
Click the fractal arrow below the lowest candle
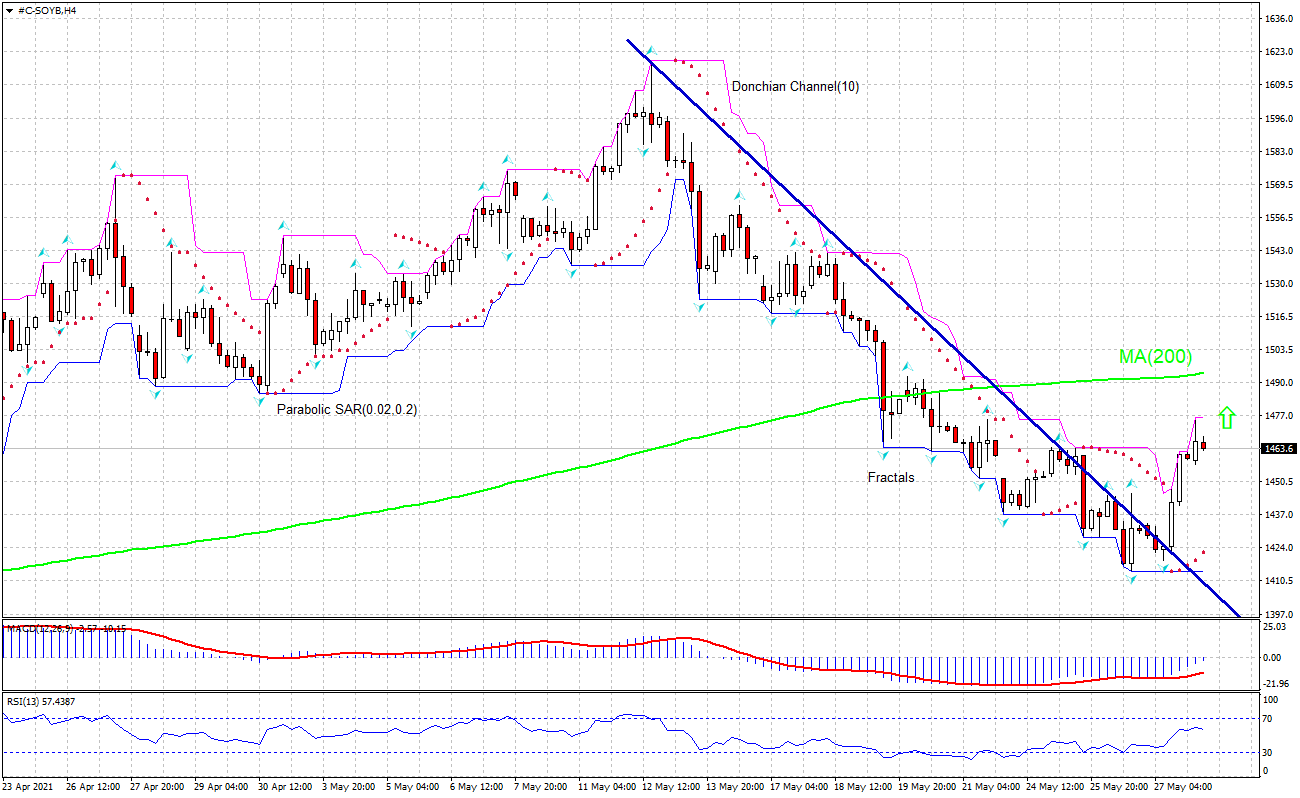1131,580
